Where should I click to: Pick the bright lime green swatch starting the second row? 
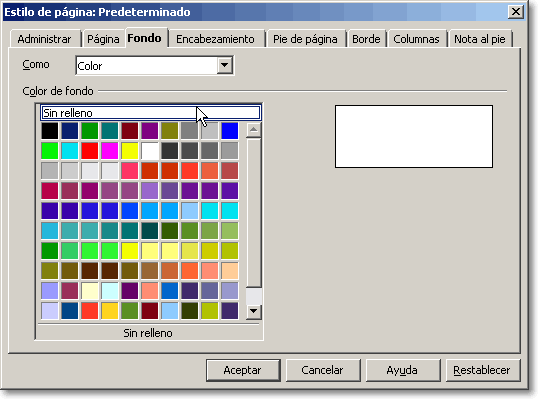pos(50,151)
